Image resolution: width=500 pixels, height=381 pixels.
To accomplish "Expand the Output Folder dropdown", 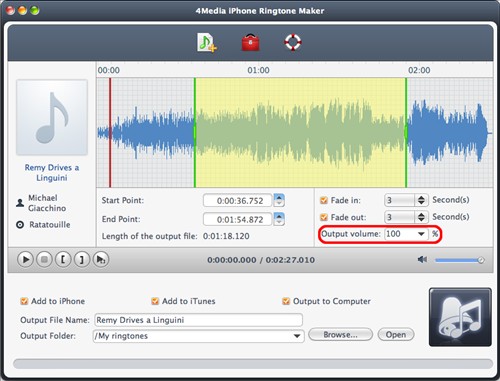I will [x=297, y=336].
